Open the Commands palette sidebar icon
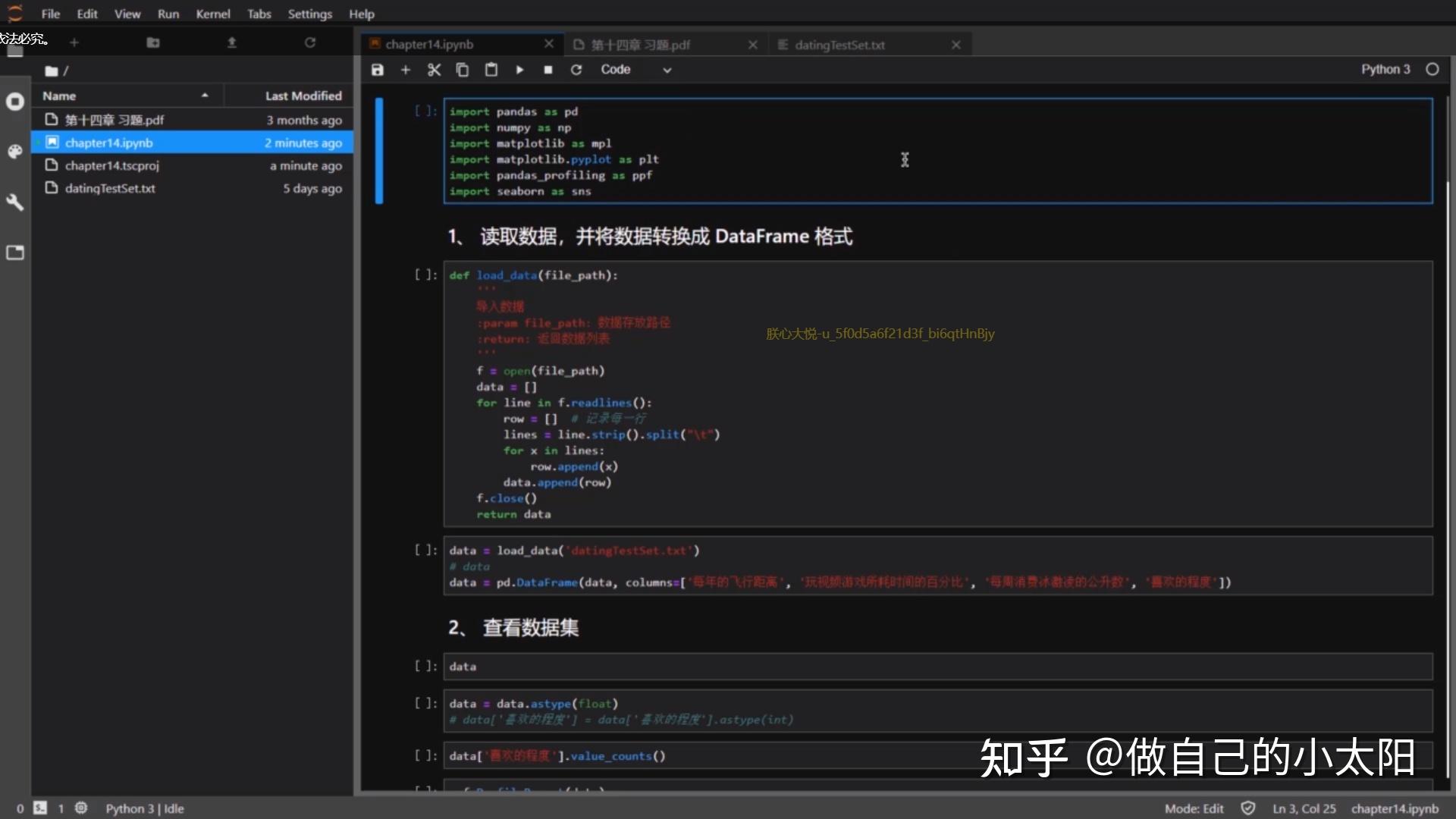This screenshot has height=819, width=1456. pos(15,152)
